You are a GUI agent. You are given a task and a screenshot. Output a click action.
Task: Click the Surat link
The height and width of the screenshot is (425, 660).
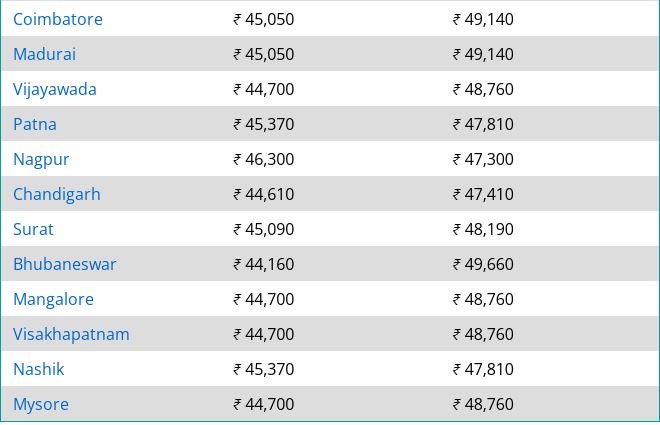33,229
